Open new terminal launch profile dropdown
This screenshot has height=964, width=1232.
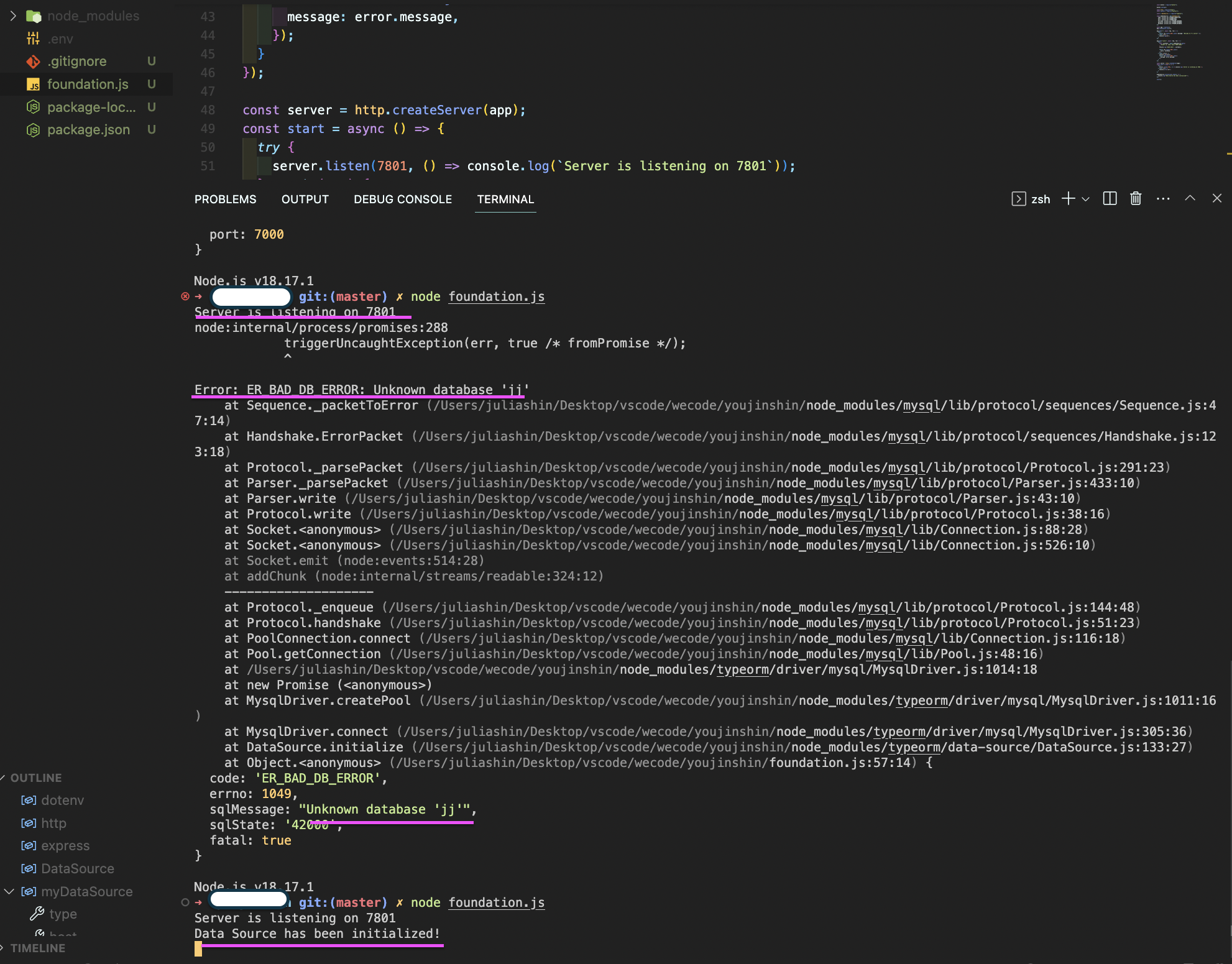pyautogui.click(x=1086, y=199)
